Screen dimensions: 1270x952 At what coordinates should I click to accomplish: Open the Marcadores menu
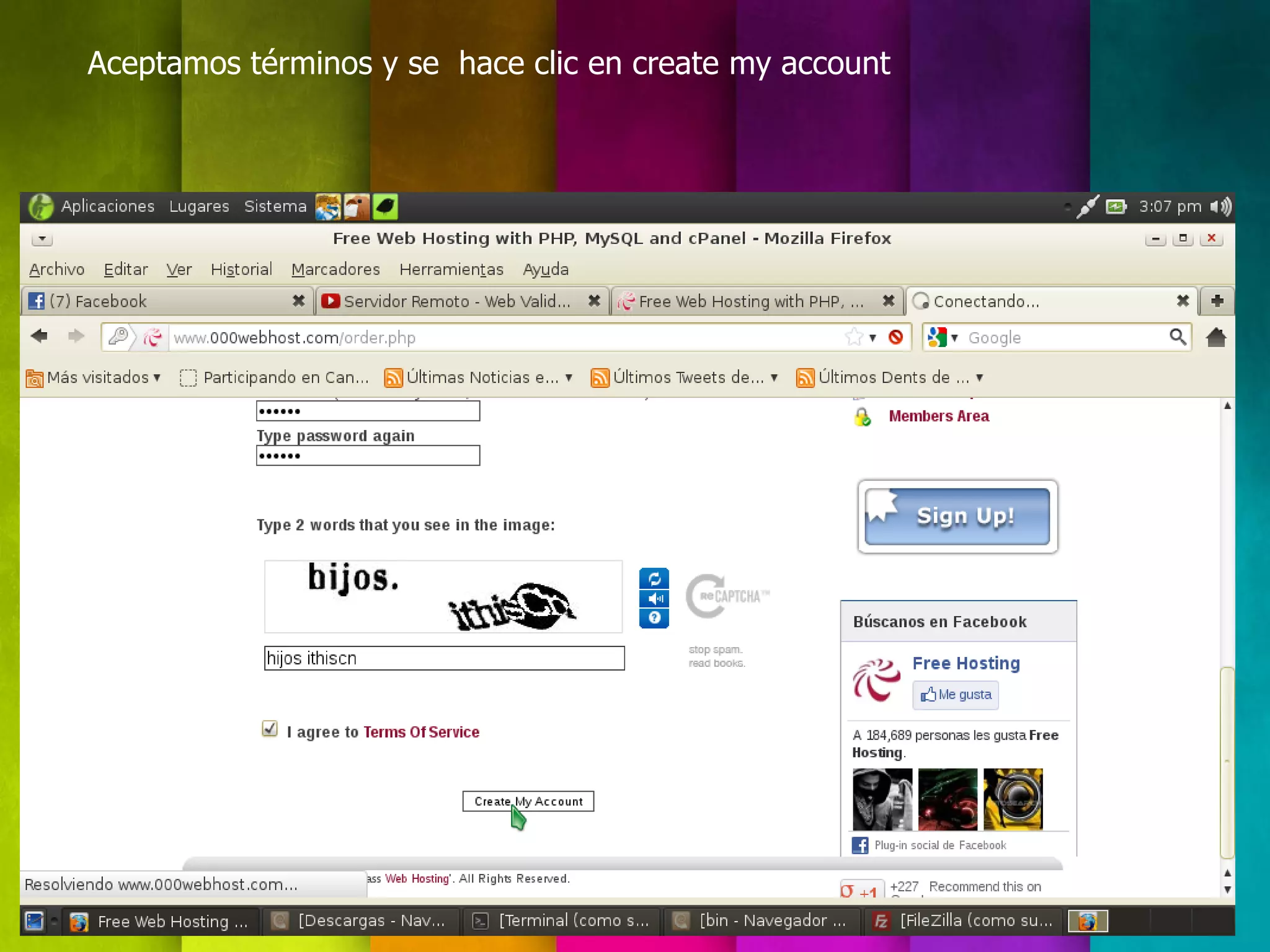pyautogui.click(x=335, y=269)
